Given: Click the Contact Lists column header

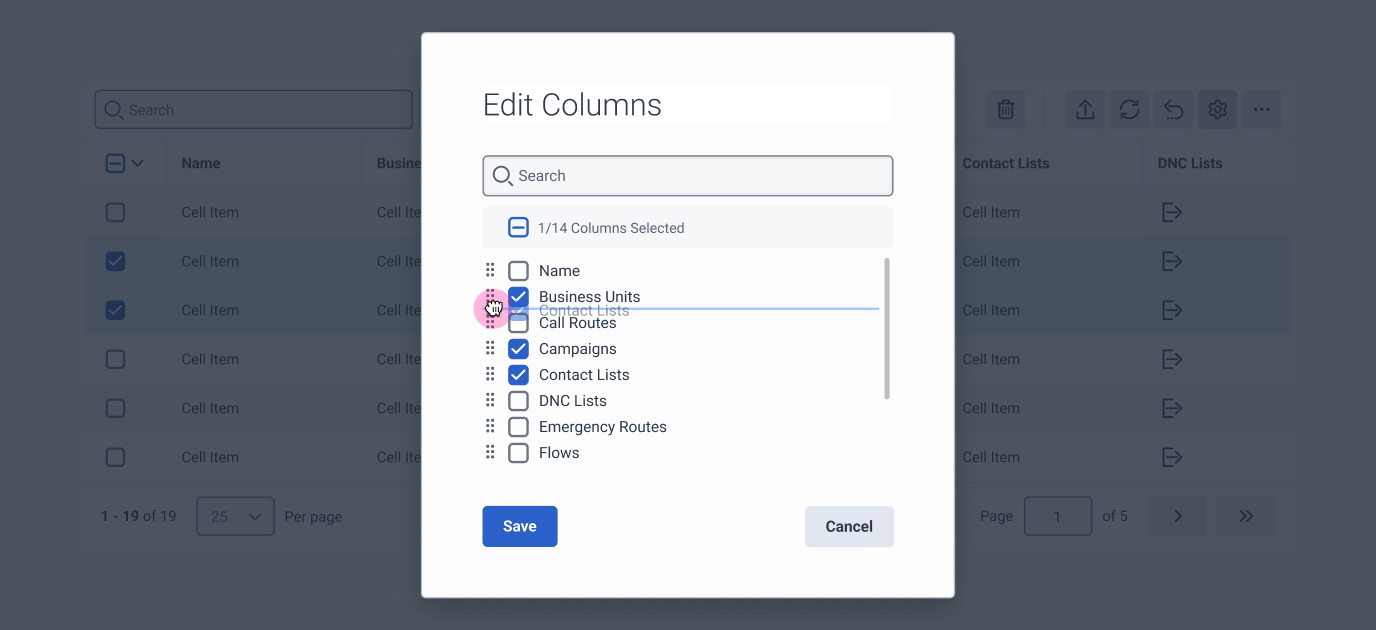Looking at the screenshot, I should pyautogui.click(x=1005, y=162).
